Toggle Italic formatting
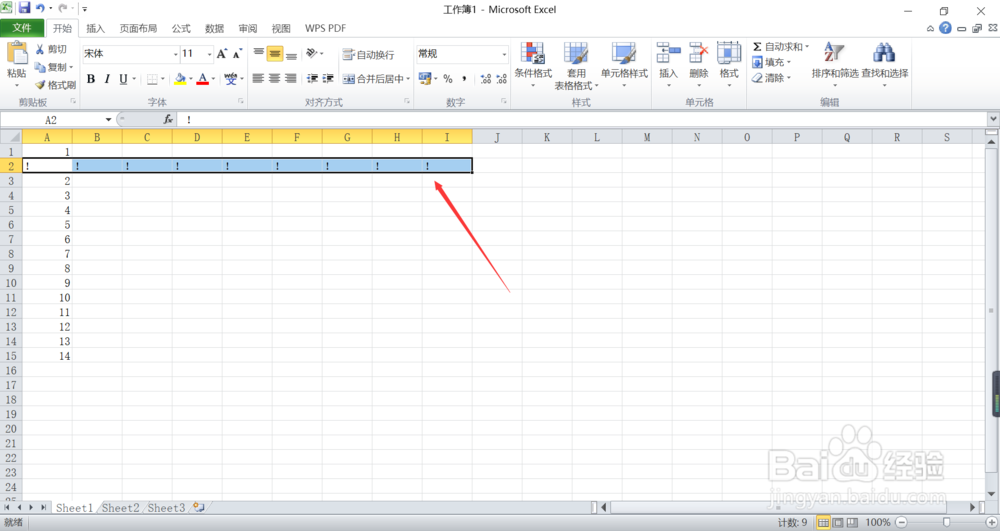 pos(107,79)
